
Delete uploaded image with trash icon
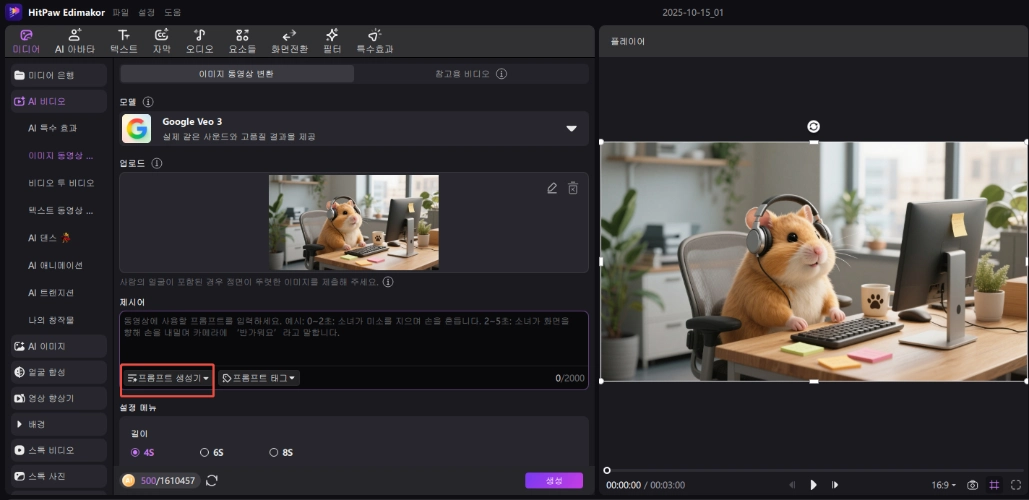573,188
